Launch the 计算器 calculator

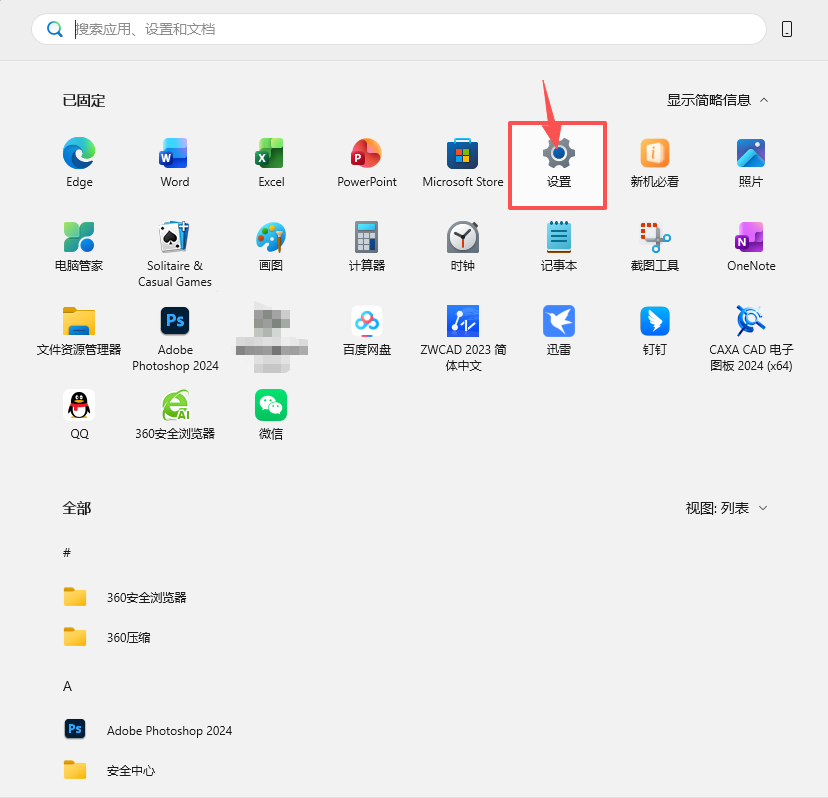[366, 247]
